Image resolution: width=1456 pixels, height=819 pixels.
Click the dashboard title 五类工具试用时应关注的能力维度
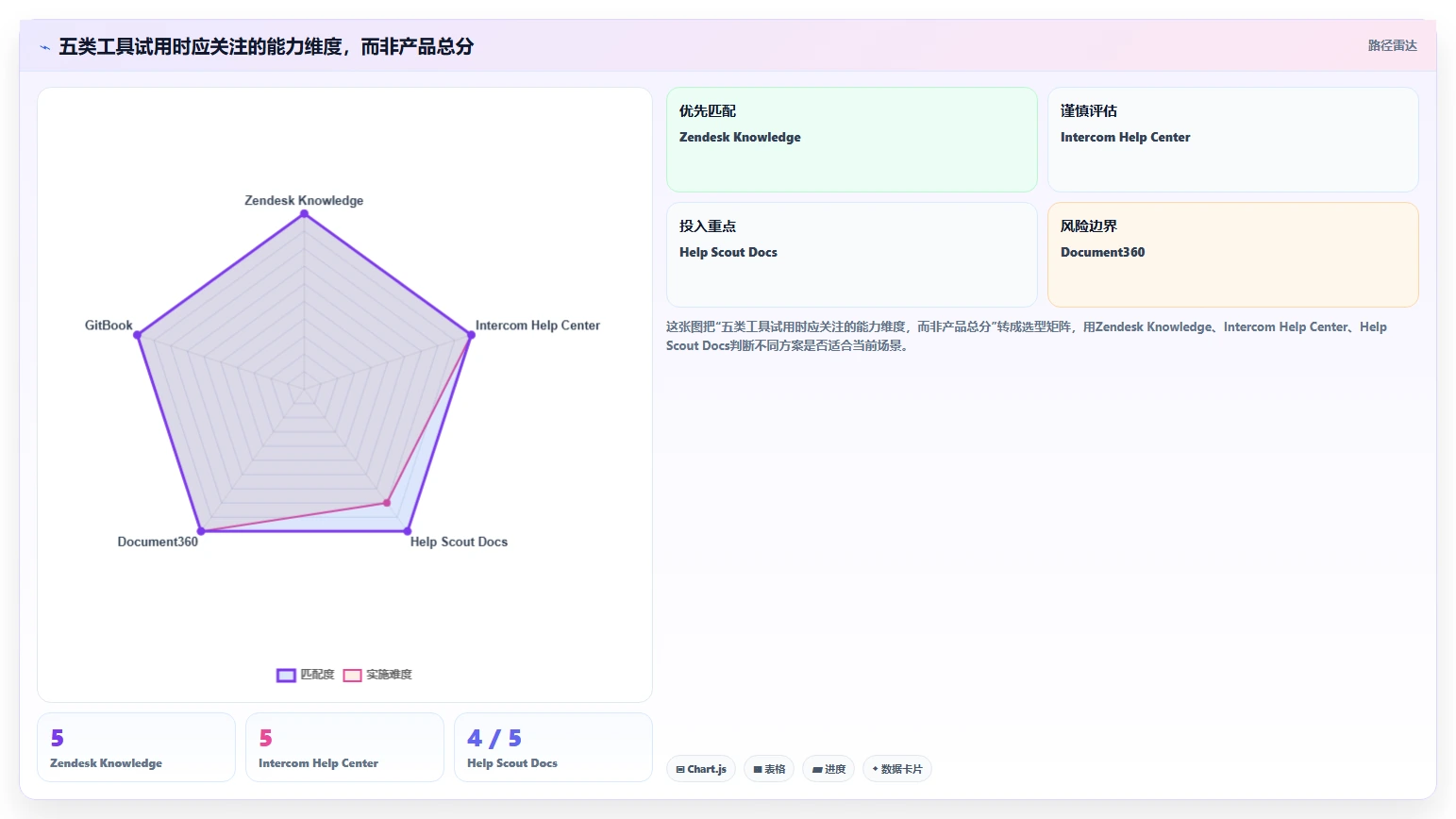tap(266, 46)
